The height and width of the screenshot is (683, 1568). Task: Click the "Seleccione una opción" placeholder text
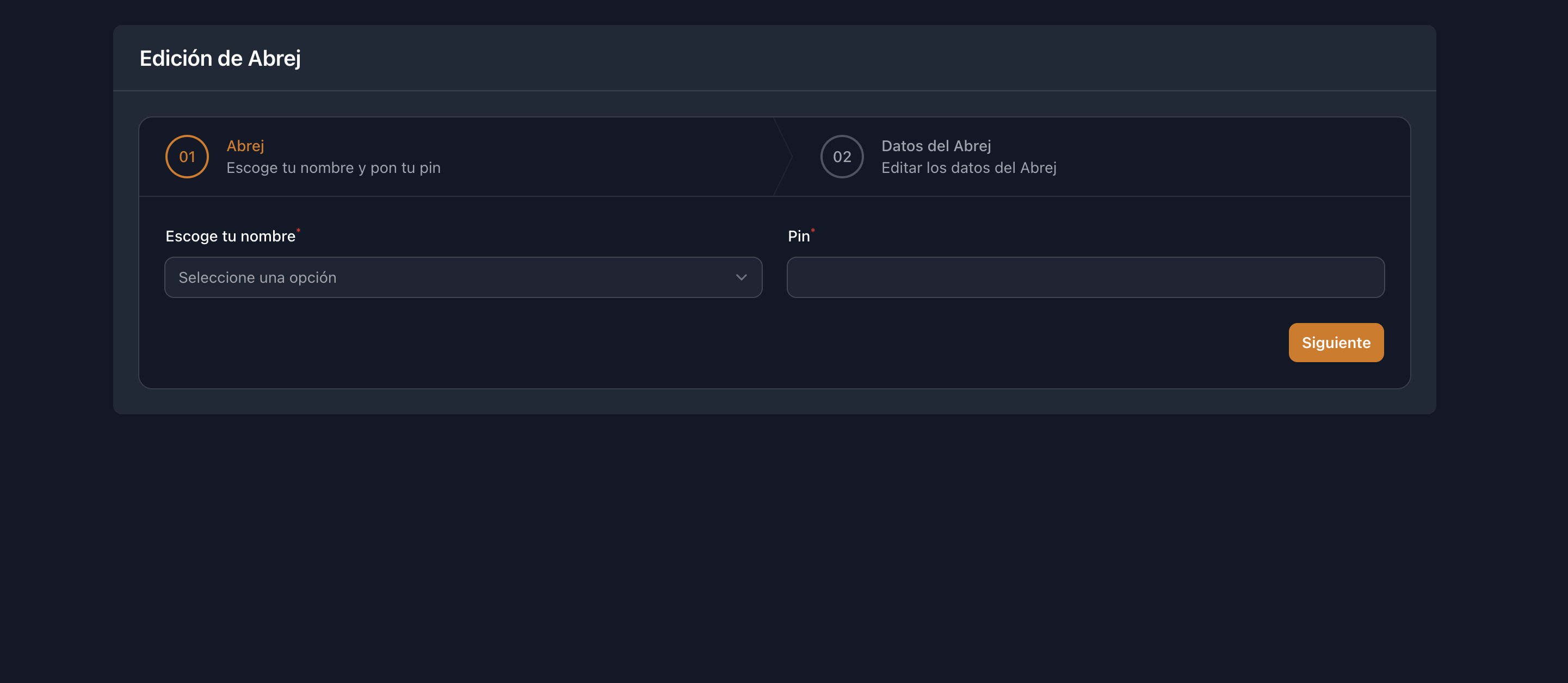coord(257,277)
